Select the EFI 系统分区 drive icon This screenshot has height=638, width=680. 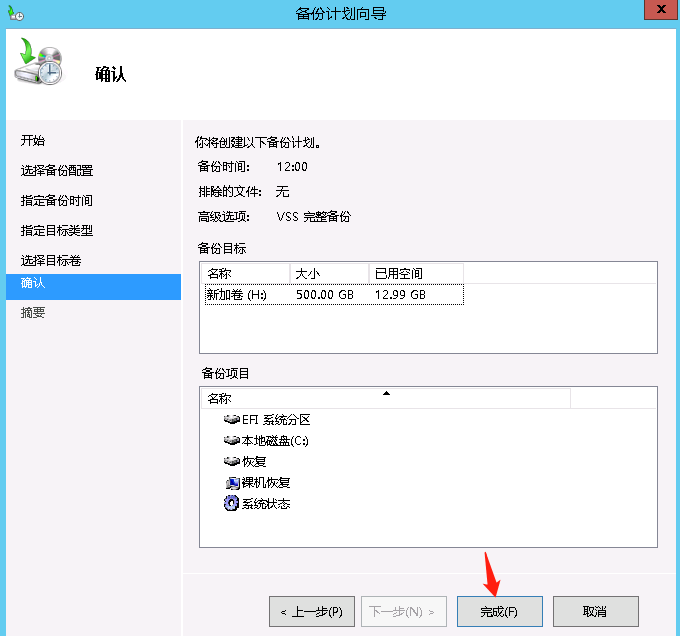(232, 419)
